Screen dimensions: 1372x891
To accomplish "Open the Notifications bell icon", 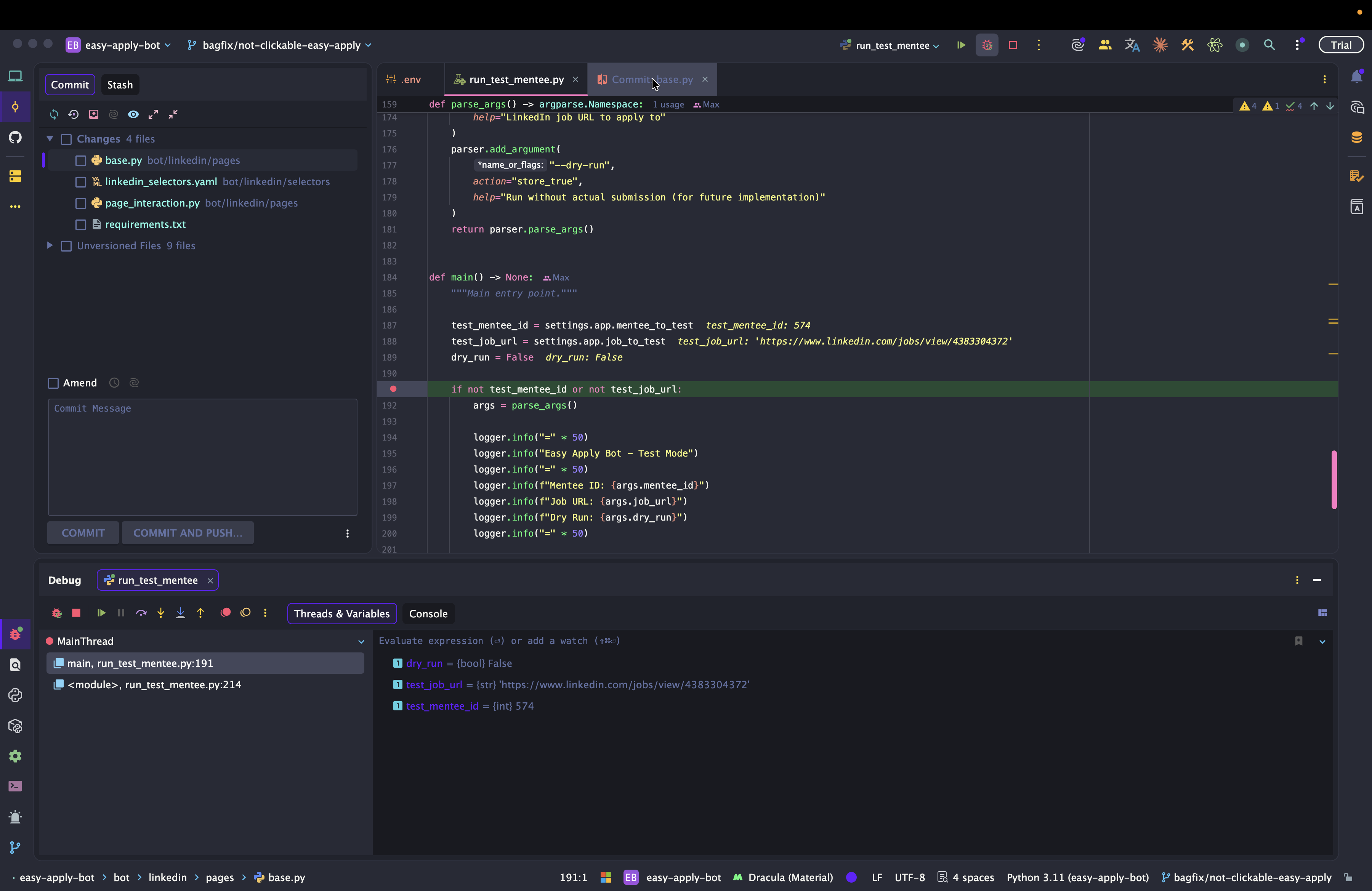I will [1356, 76].
